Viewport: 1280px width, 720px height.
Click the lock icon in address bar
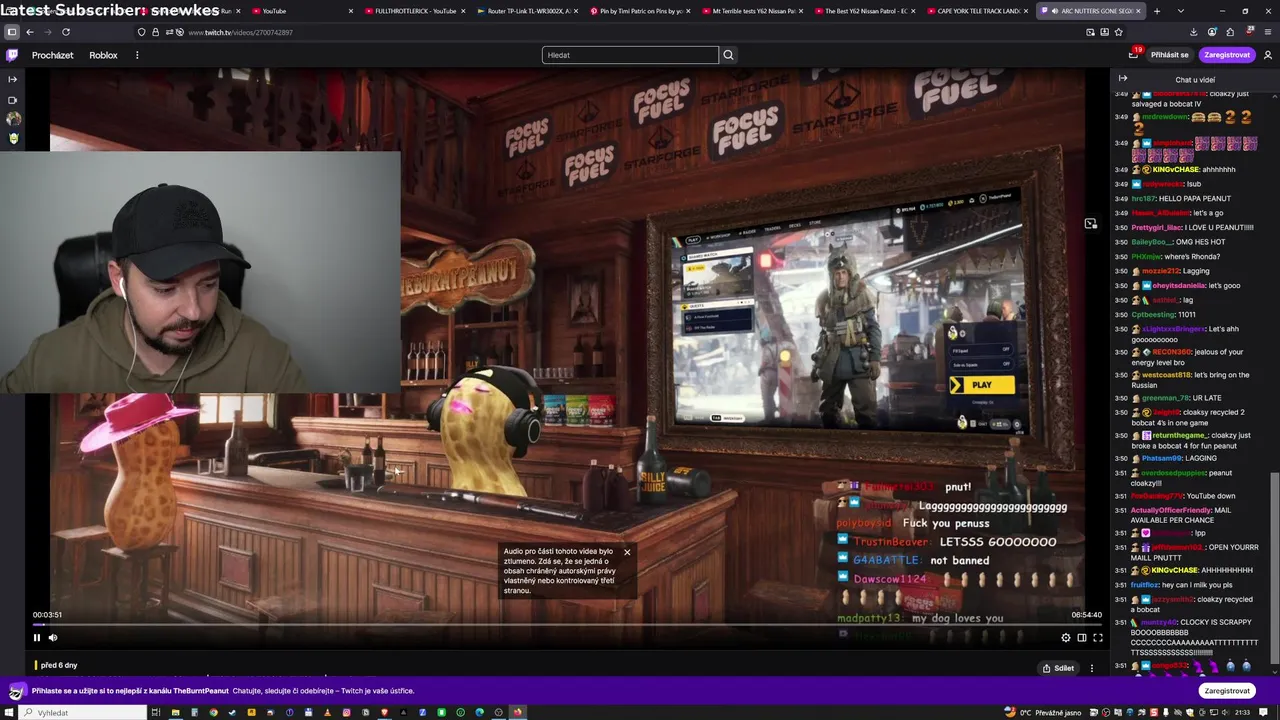point(155,32)
